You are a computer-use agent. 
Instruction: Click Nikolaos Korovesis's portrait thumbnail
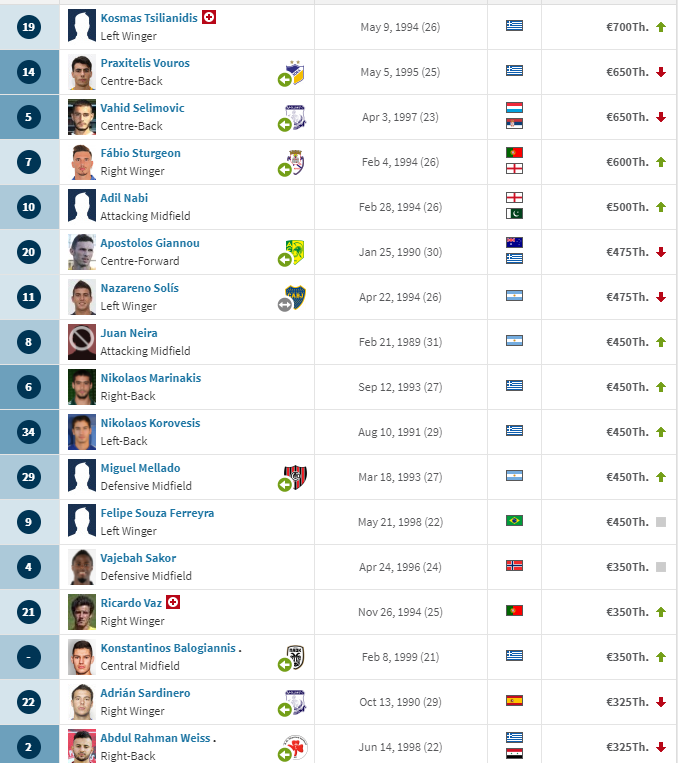pyautogui.click(x=82, y=432)
